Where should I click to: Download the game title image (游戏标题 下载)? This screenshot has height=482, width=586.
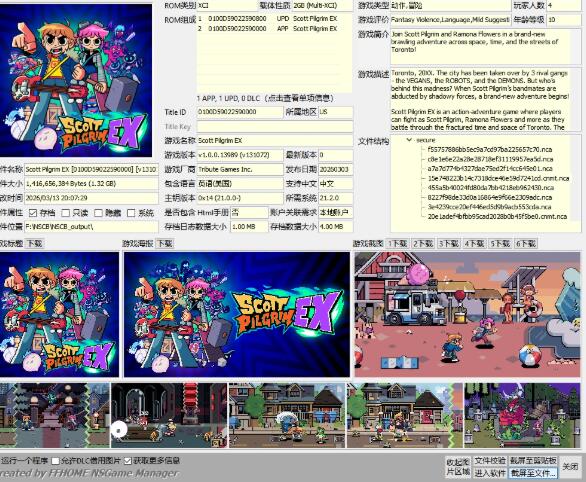coord(35,244)
